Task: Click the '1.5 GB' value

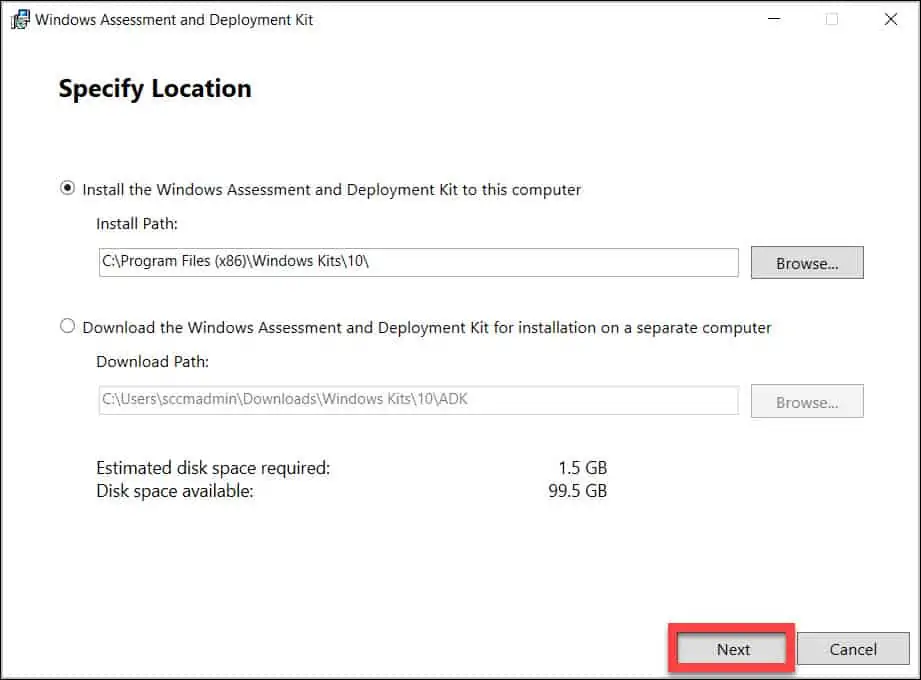Action: [583, 468]
